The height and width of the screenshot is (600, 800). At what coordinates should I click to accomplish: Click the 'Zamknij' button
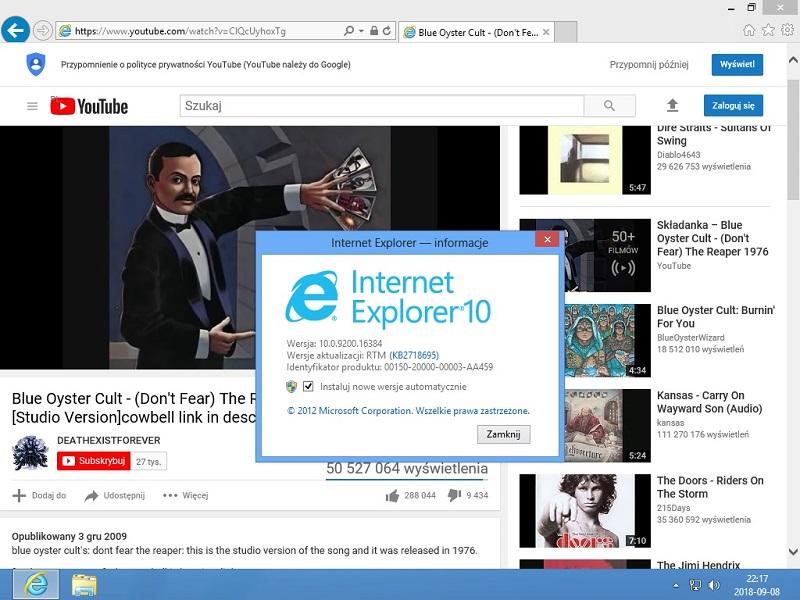click(504, 434)
